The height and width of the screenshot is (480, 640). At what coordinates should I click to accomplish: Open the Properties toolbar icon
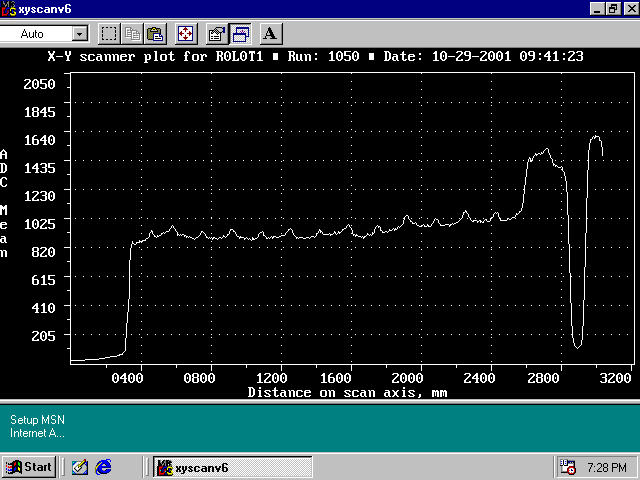coord(216,33)
